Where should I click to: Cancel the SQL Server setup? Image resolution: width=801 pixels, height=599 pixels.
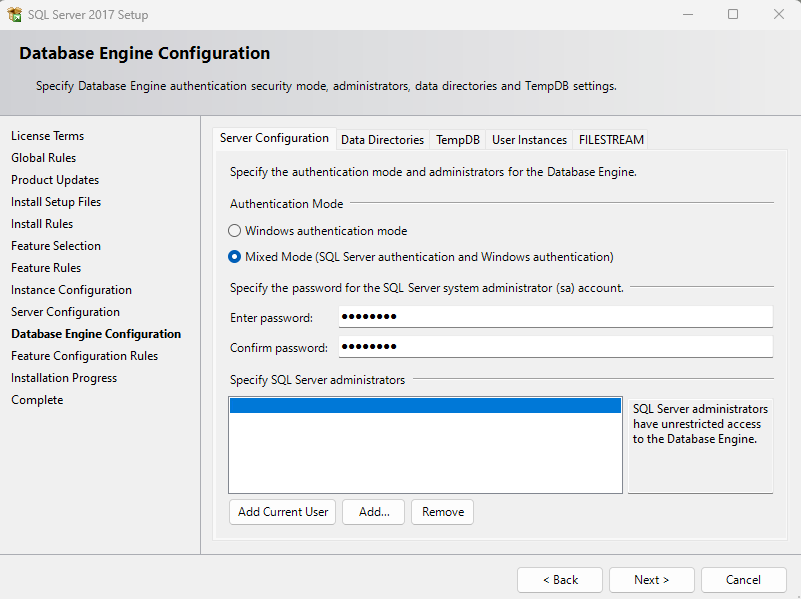744,580
